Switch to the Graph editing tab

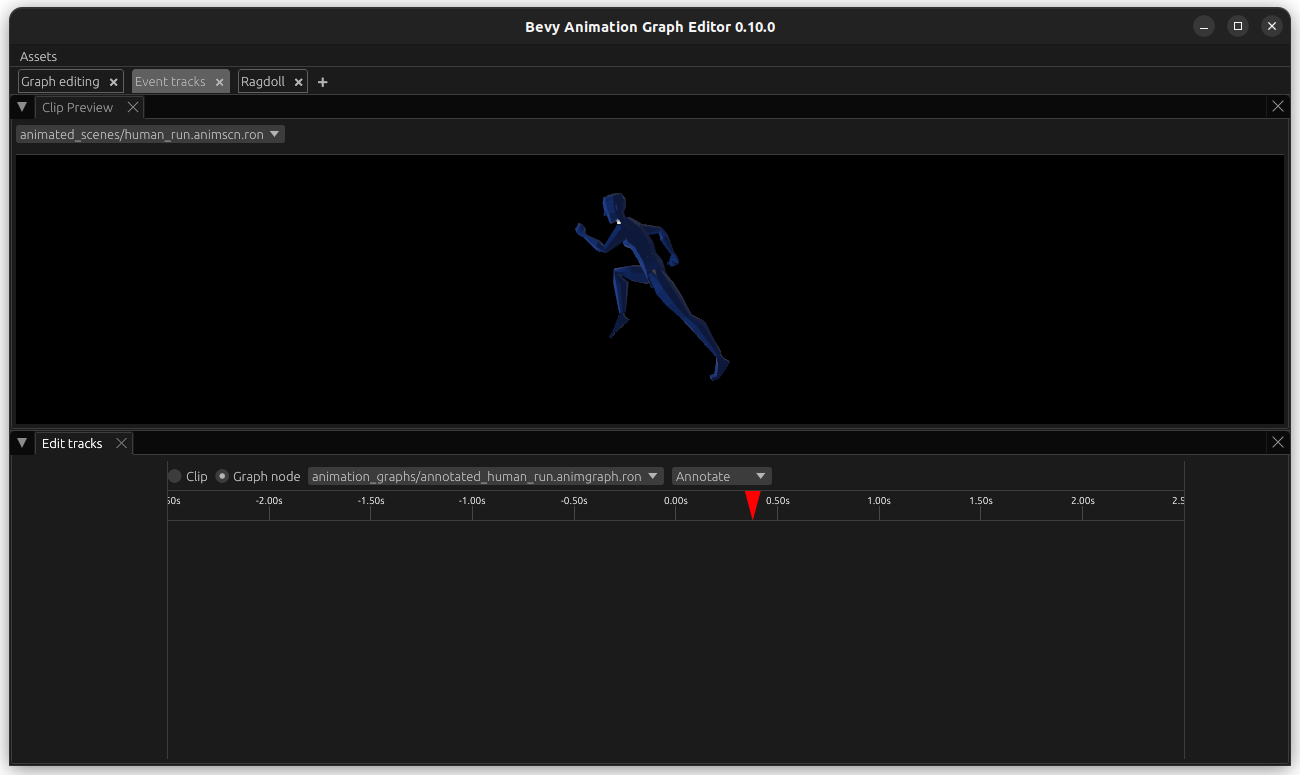pos(62,81)
